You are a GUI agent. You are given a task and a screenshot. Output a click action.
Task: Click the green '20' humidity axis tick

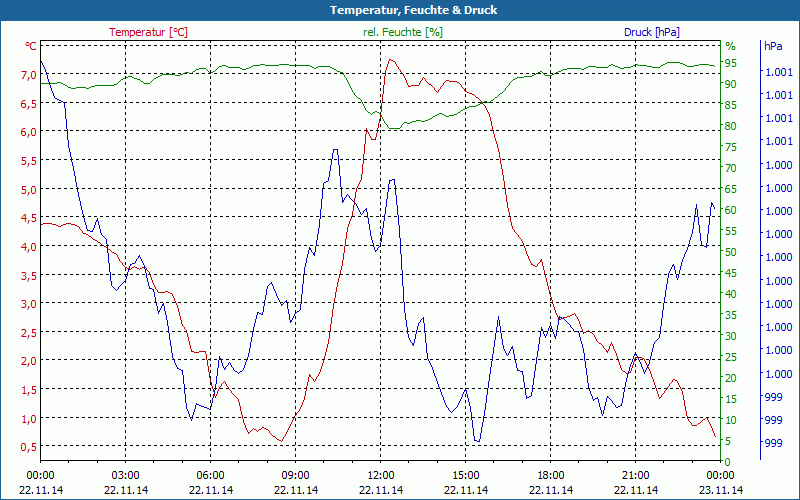[x=731, y=378]
